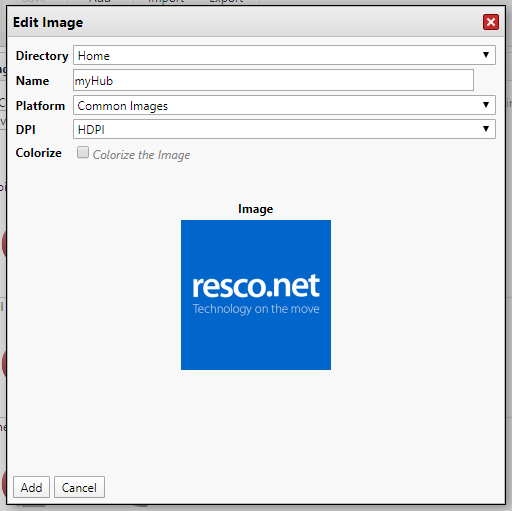Image resolution: width=512 pixels, height=511 pixels.
Task: Click the "Image" heading above the preview
Action: 255,209
